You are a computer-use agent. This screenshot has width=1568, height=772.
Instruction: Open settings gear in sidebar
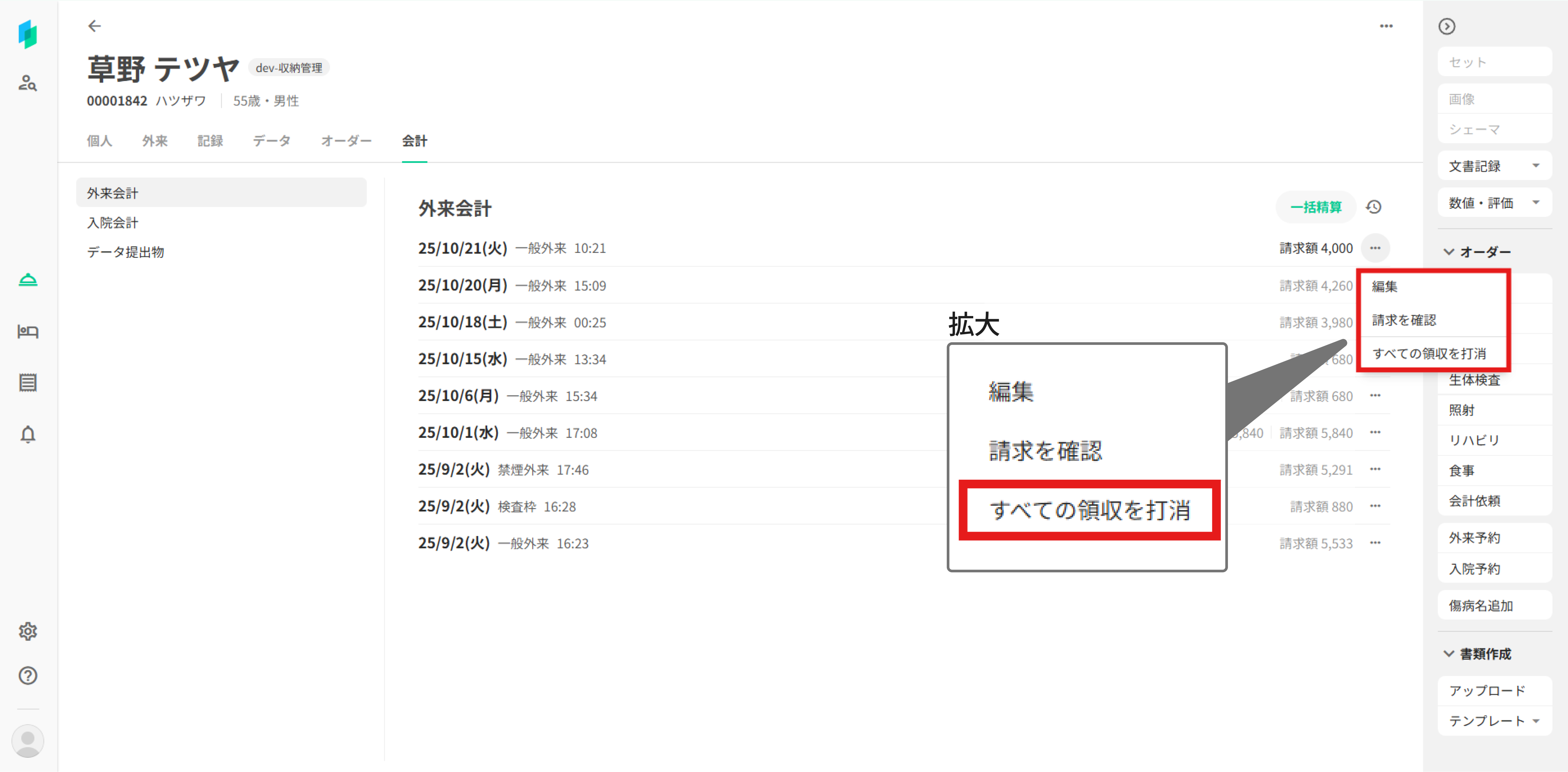coord(27,631)
